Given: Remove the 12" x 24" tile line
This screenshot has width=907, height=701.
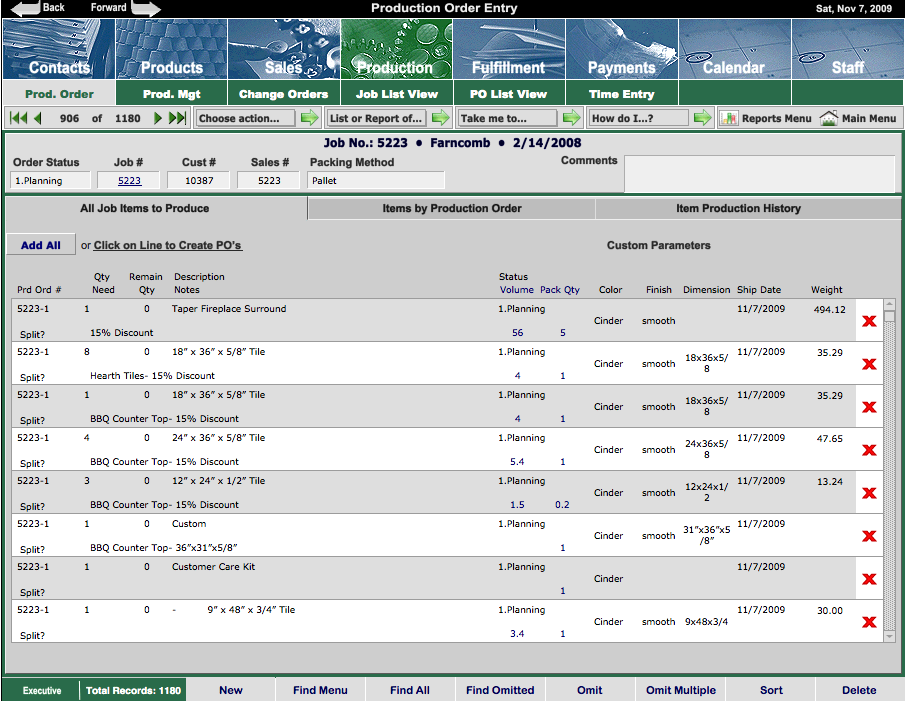Looking at the screenshot, I should [869, 493].
